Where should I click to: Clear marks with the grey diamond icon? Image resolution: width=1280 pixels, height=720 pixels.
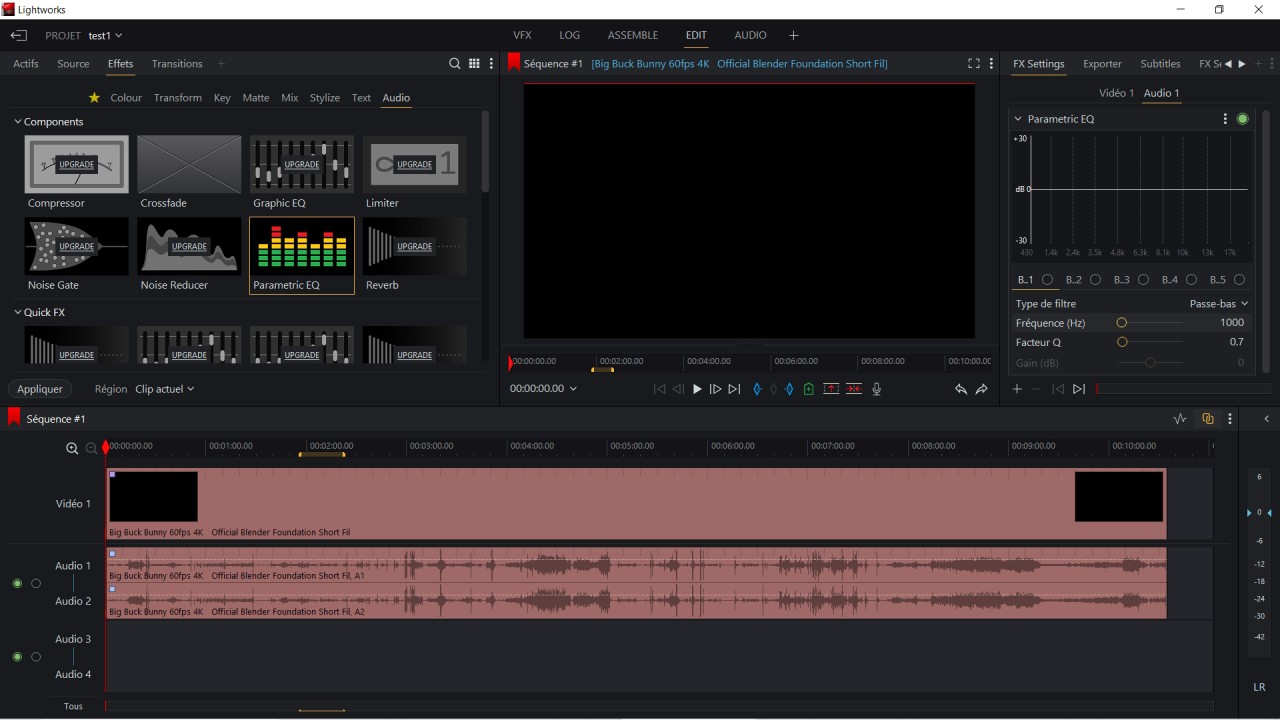(773, 389)
